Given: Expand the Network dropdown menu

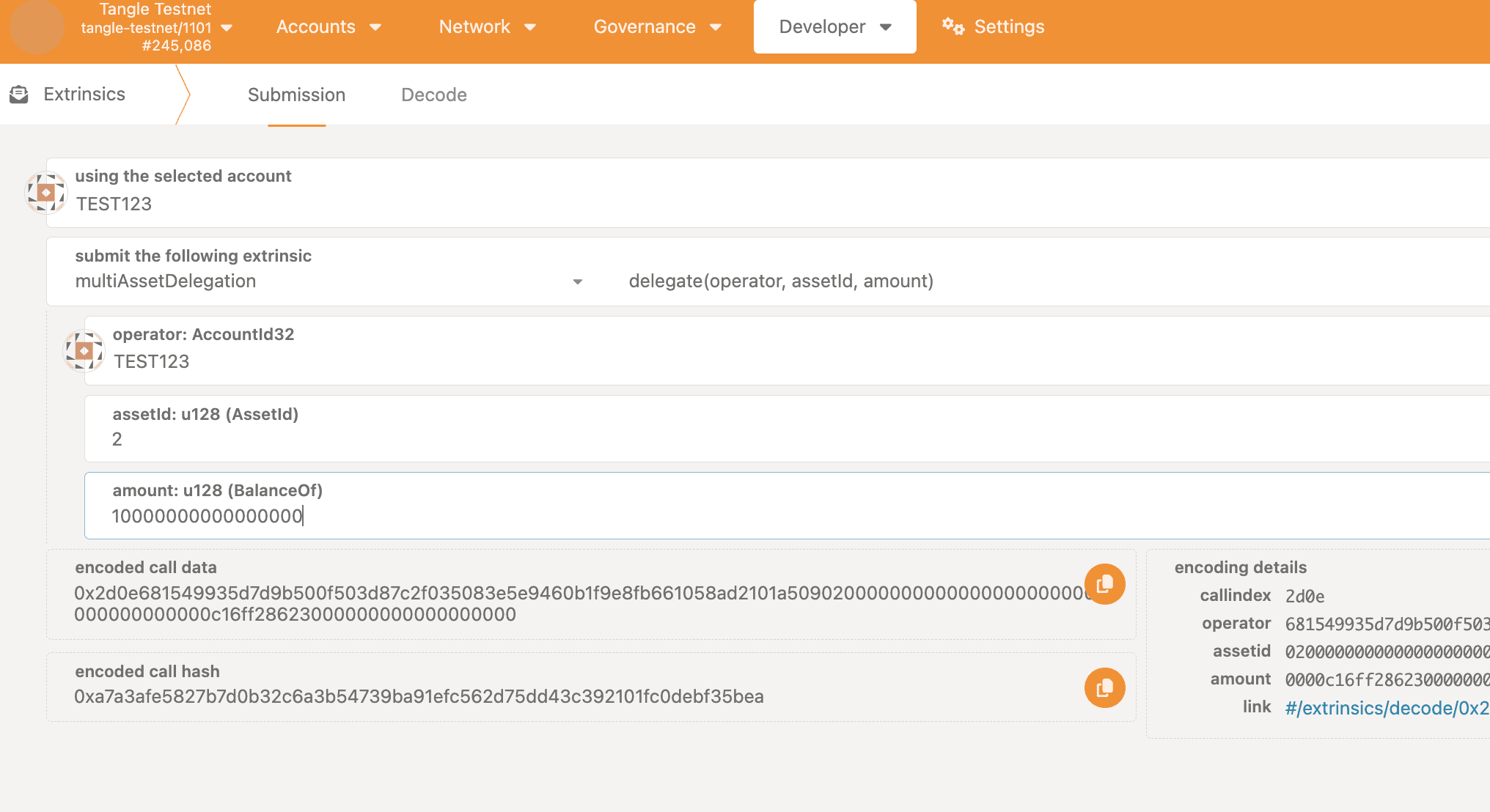Looking at the screenshot, I should pos(488,27).
